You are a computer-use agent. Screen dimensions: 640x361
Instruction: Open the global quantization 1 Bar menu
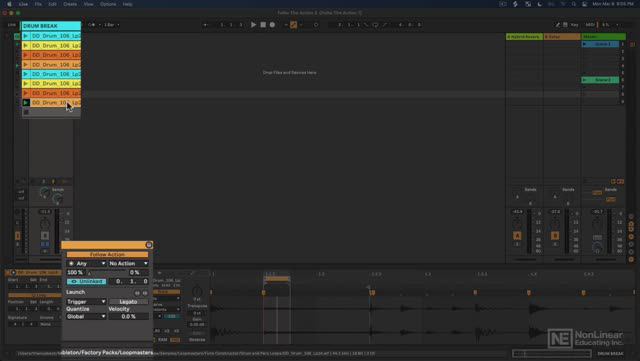point(111,25)
